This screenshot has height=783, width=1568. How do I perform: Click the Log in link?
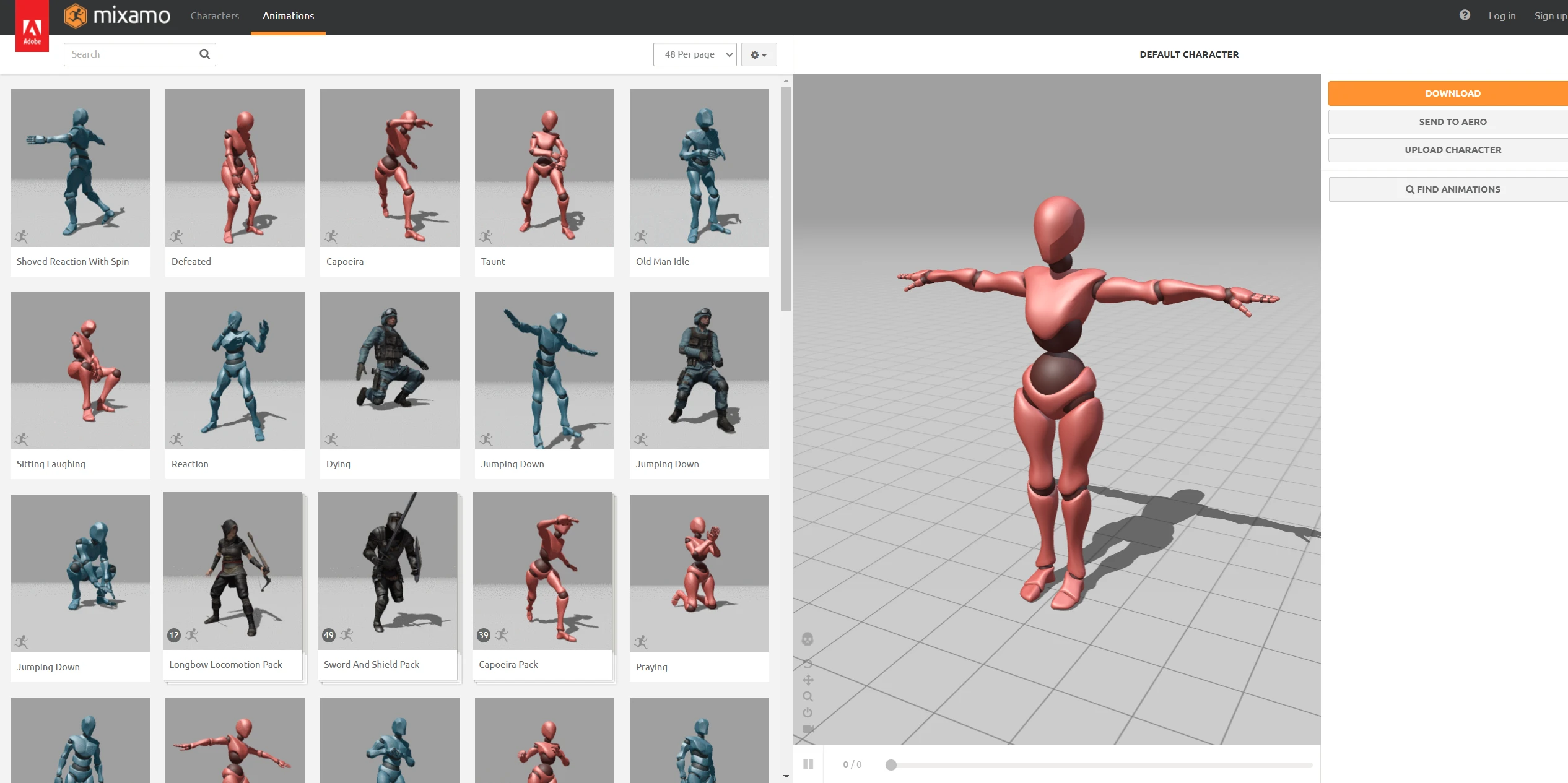point(1502,16)
